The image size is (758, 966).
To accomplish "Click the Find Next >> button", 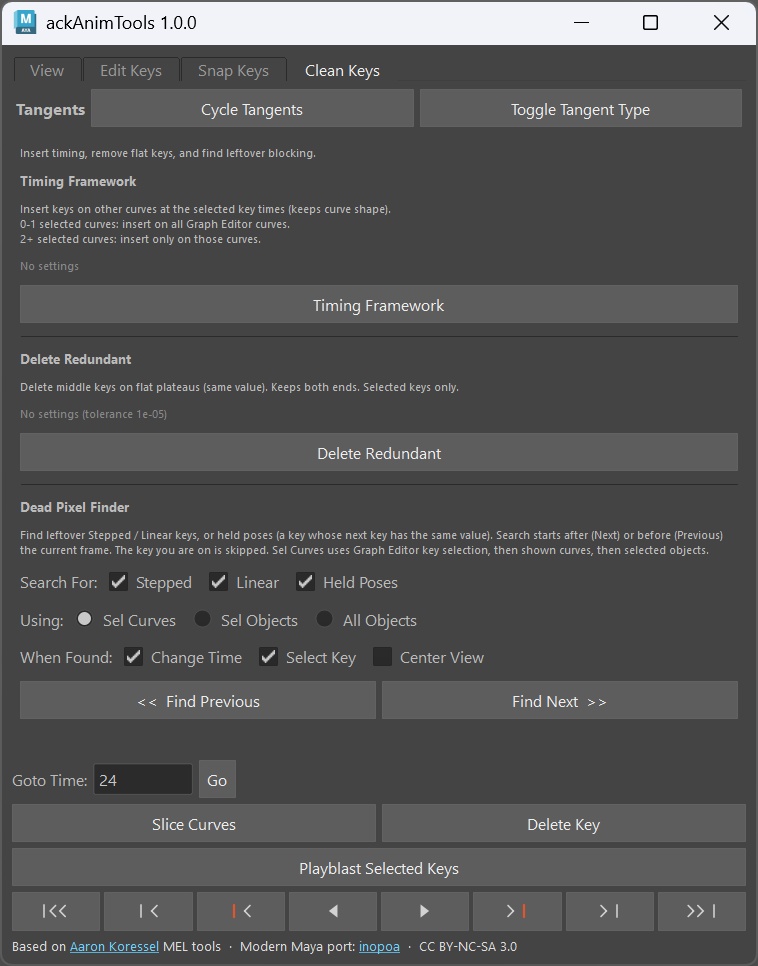I will click(x=560, y=700).
